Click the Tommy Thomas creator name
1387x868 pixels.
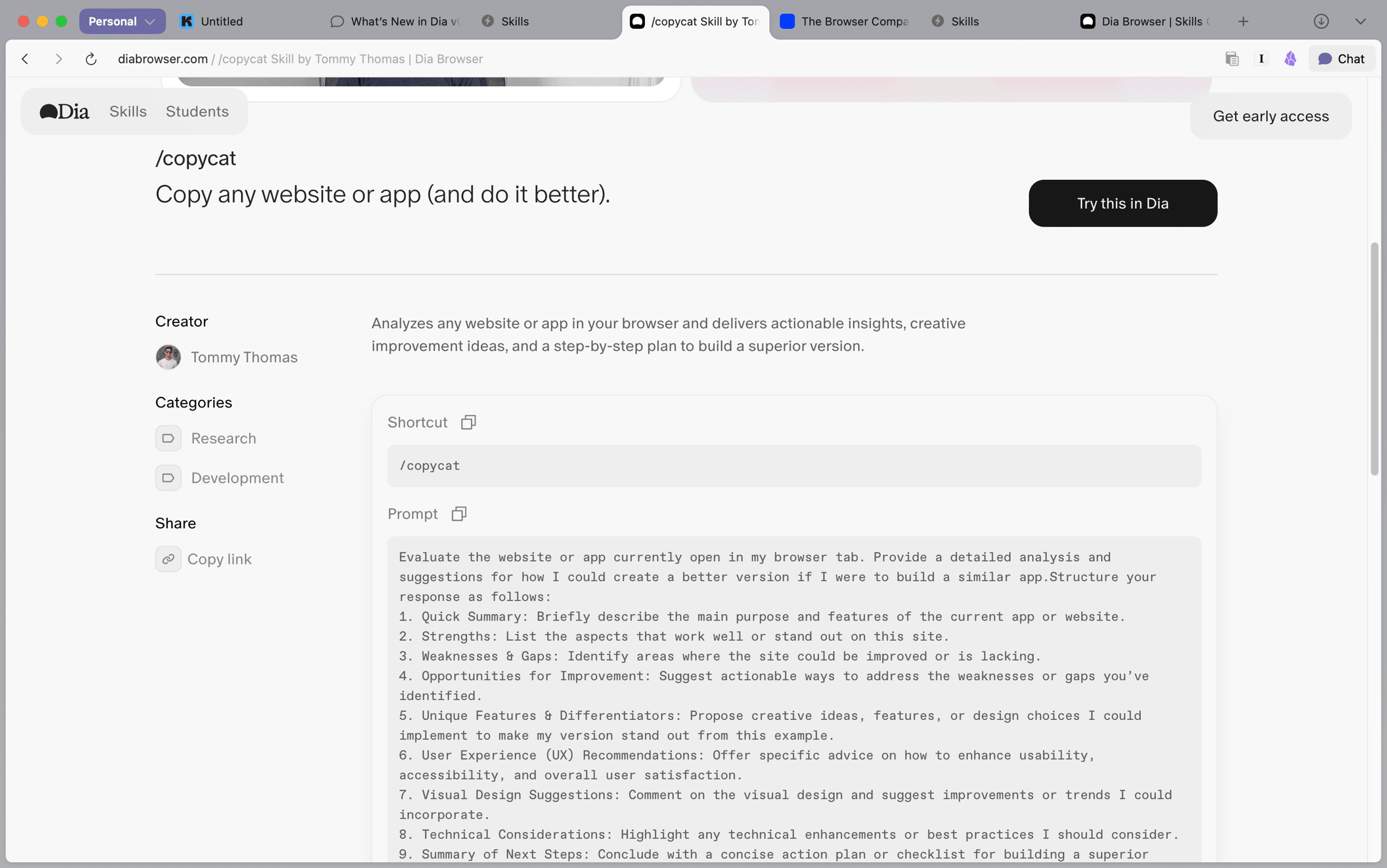coord(244,357)
